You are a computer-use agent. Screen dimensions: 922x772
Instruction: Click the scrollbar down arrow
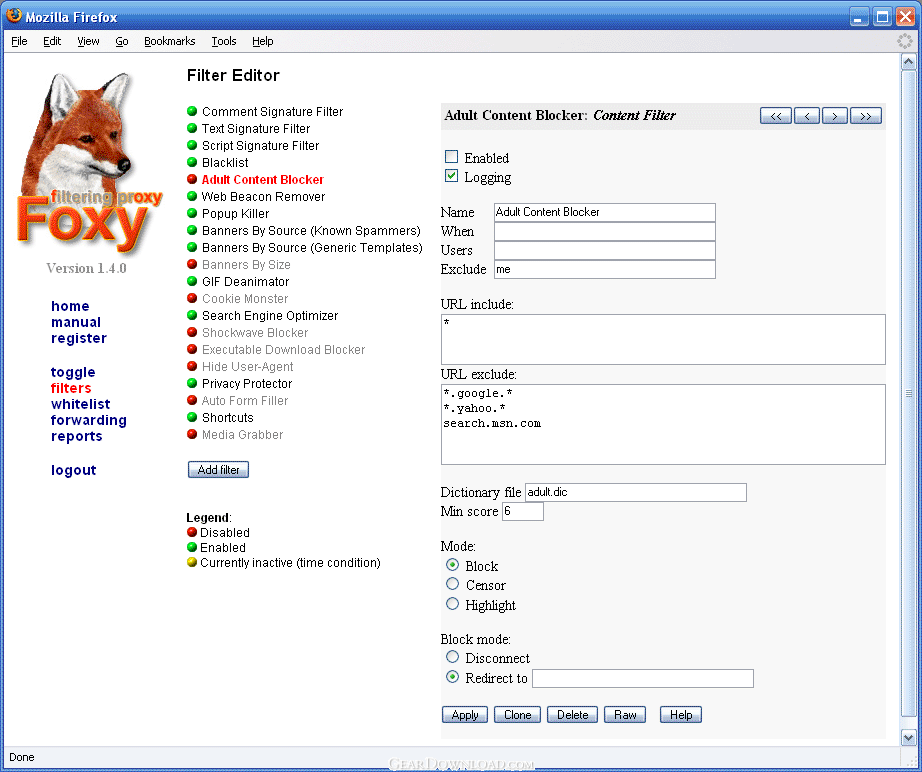908,737
